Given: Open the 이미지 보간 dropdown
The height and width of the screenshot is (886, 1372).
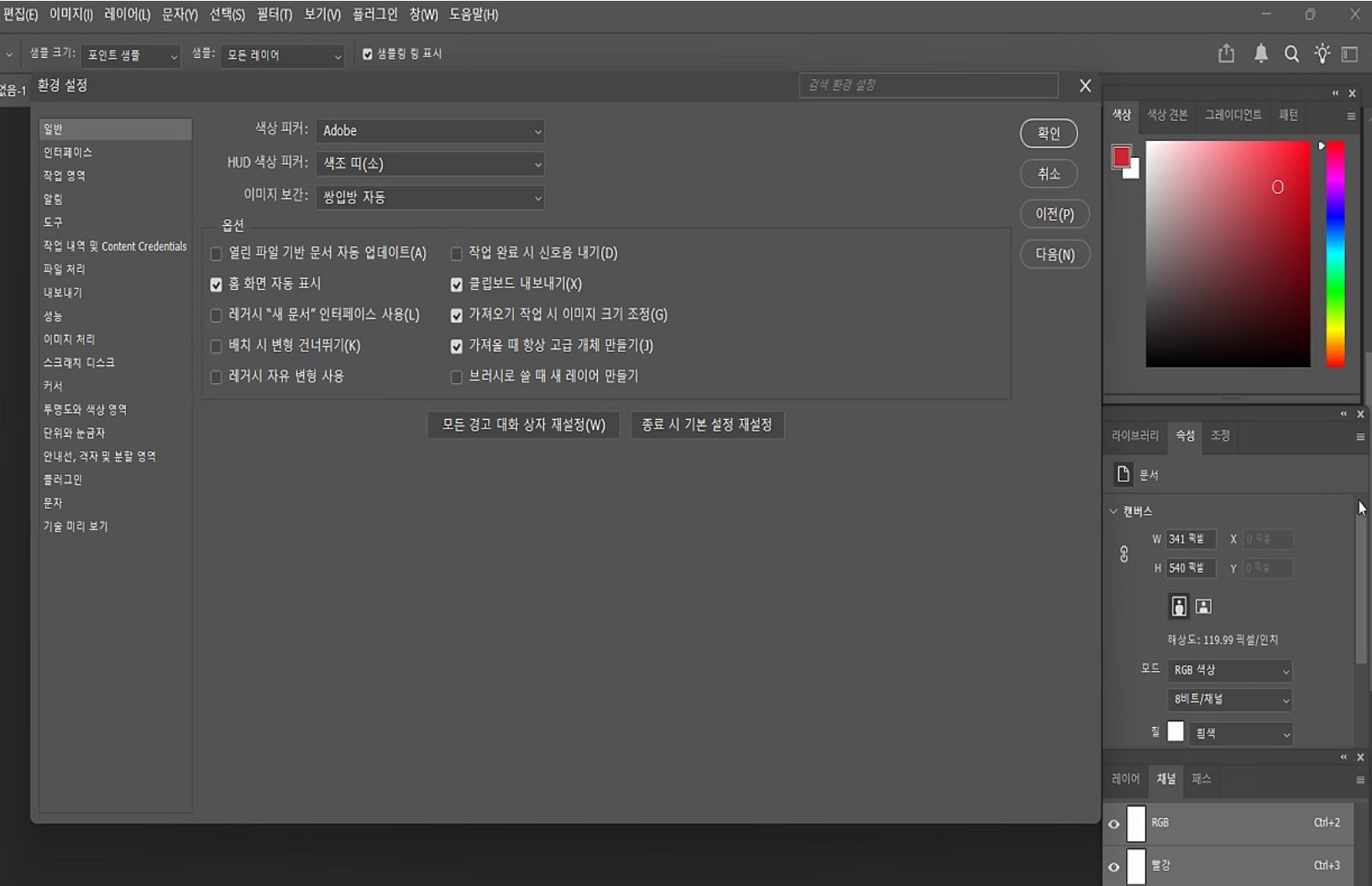Looking at the screenshot, I should point(430,197).
